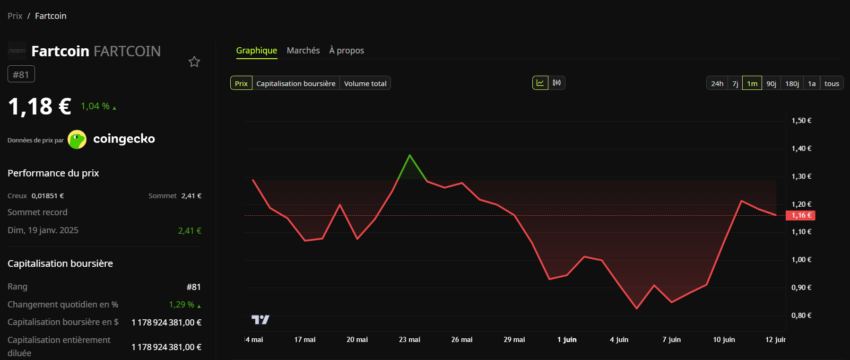Open the Marchés tab
850x360 pixels.
point(303,50)
